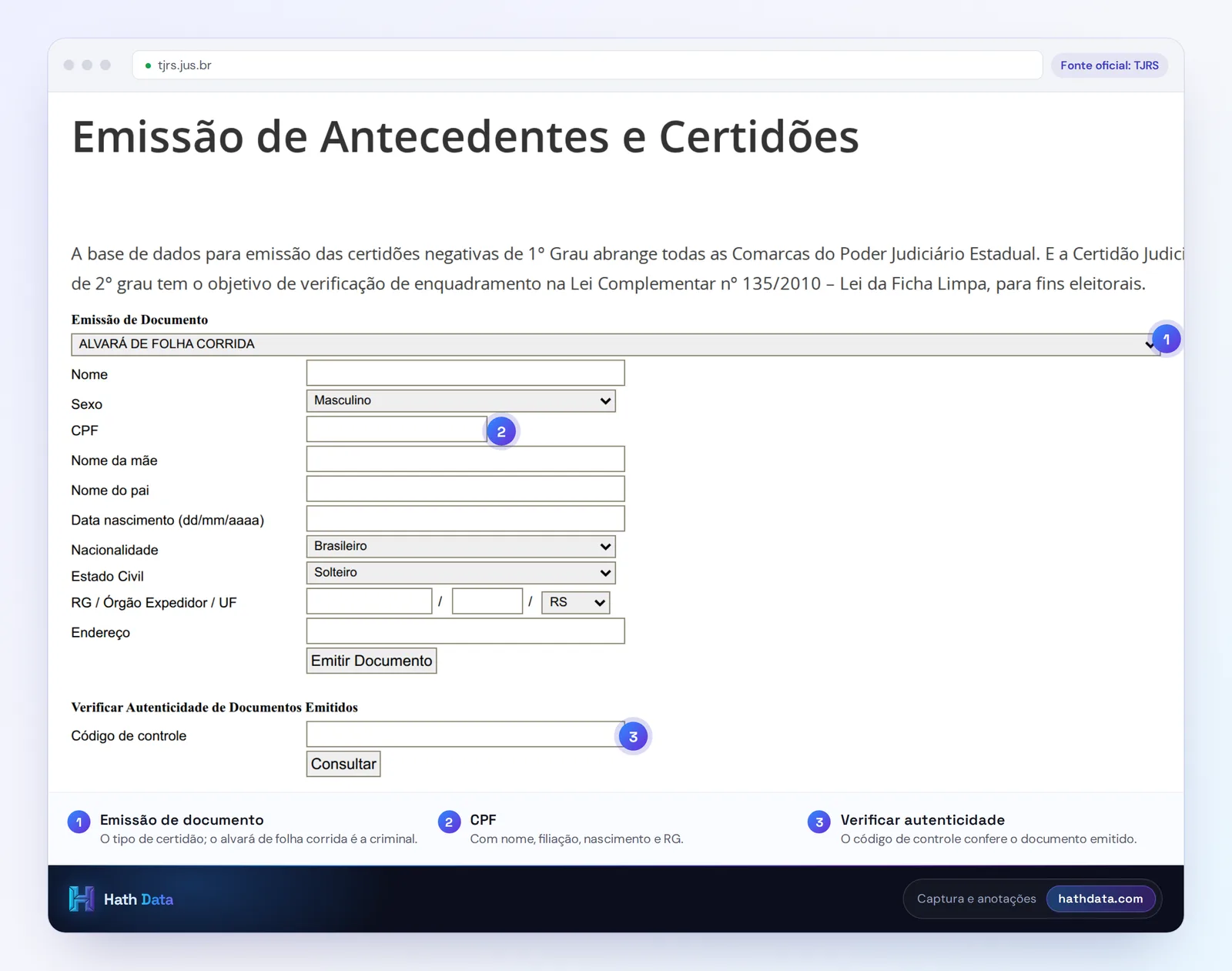Click the RG number input field

369,601
